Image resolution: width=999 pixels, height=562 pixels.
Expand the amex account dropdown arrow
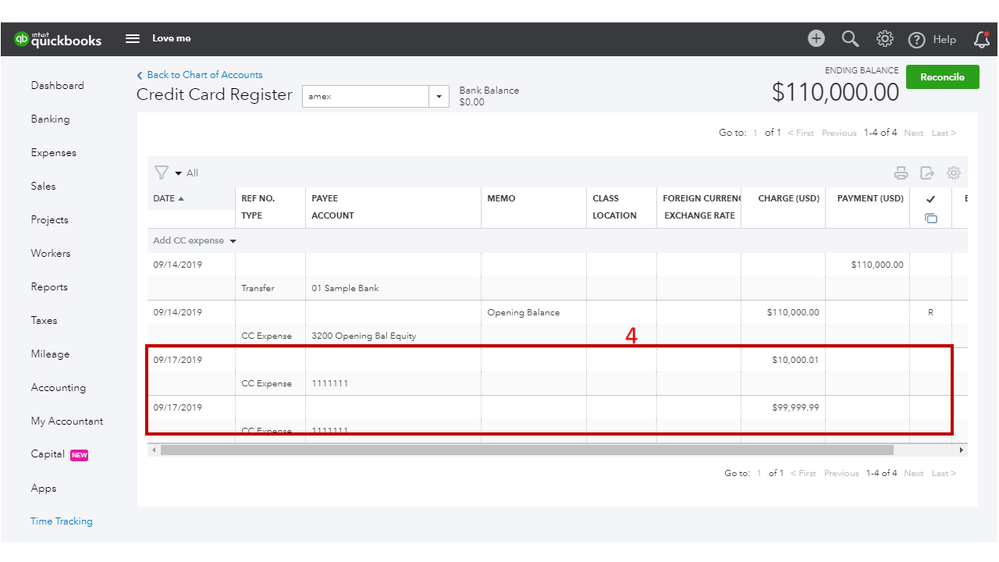(x=439, y=97)
